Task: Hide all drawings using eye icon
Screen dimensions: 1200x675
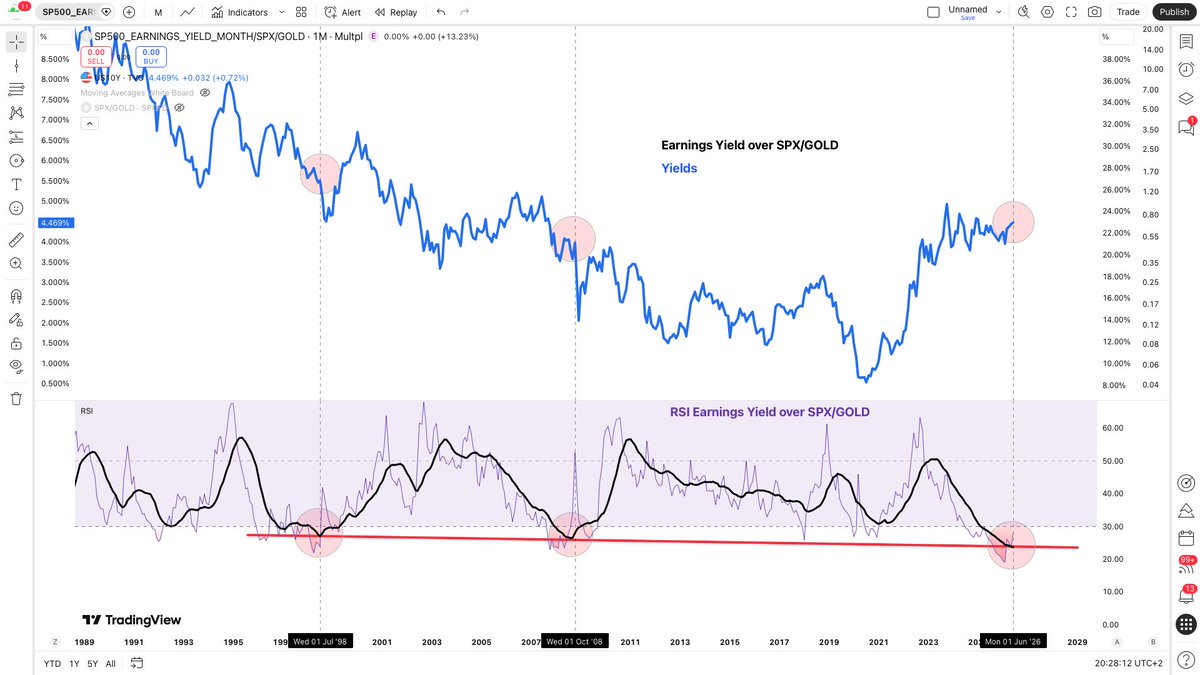Action: [16, 367]
